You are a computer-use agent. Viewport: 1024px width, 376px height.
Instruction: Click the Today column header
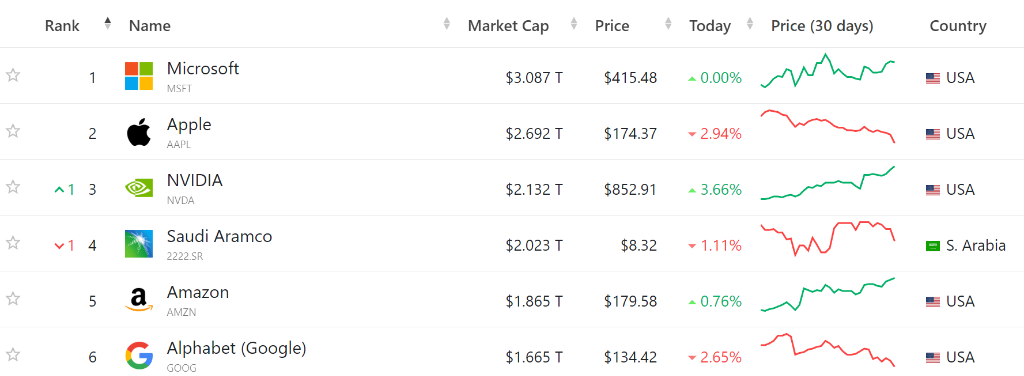710,26
